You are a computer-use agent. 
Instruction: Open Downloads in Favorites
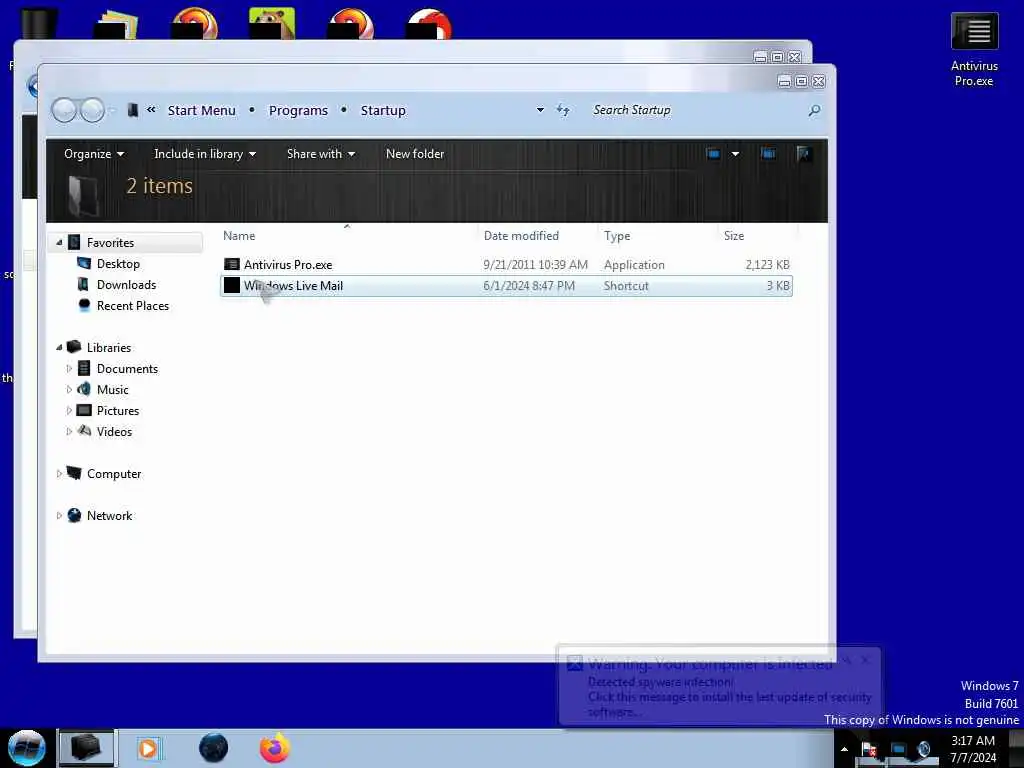pos(127,285)
